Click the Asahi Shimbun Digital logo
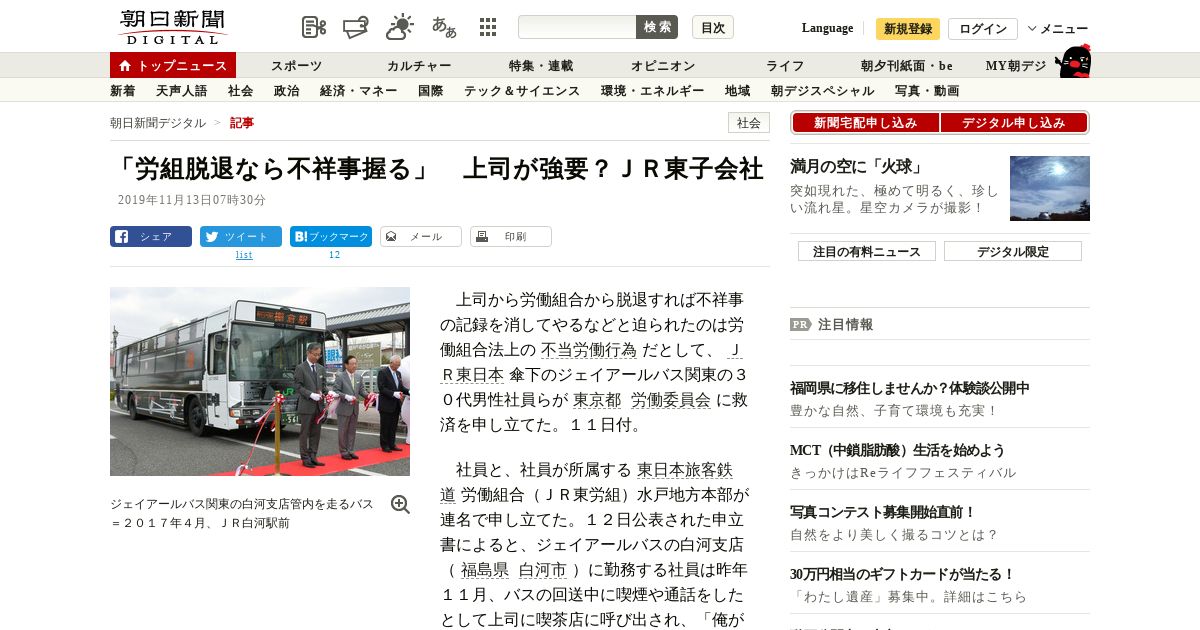The width and height of the screenshot is (1200, 630). pyautogui.click(x=172, y=27)
